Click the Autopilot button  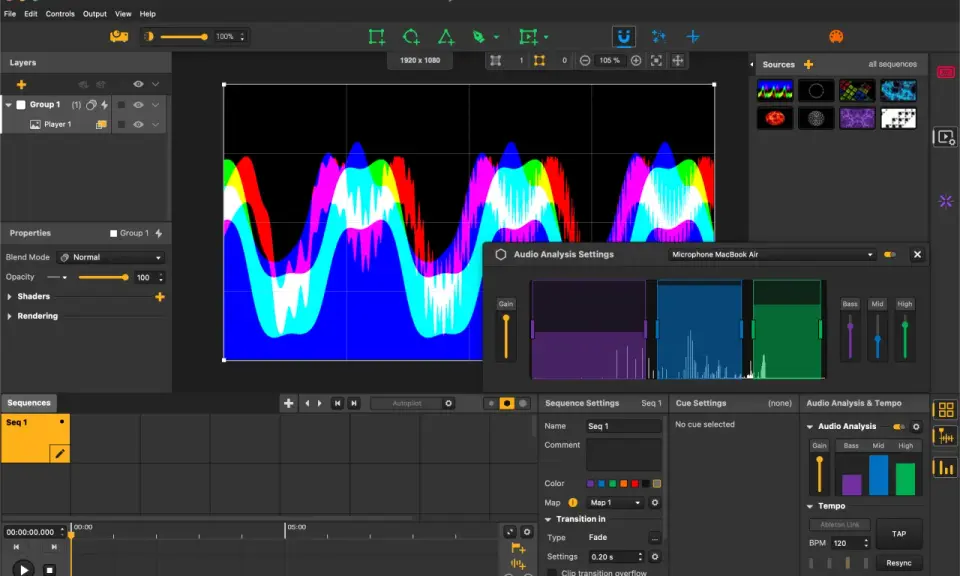click(x=407, y=403)
